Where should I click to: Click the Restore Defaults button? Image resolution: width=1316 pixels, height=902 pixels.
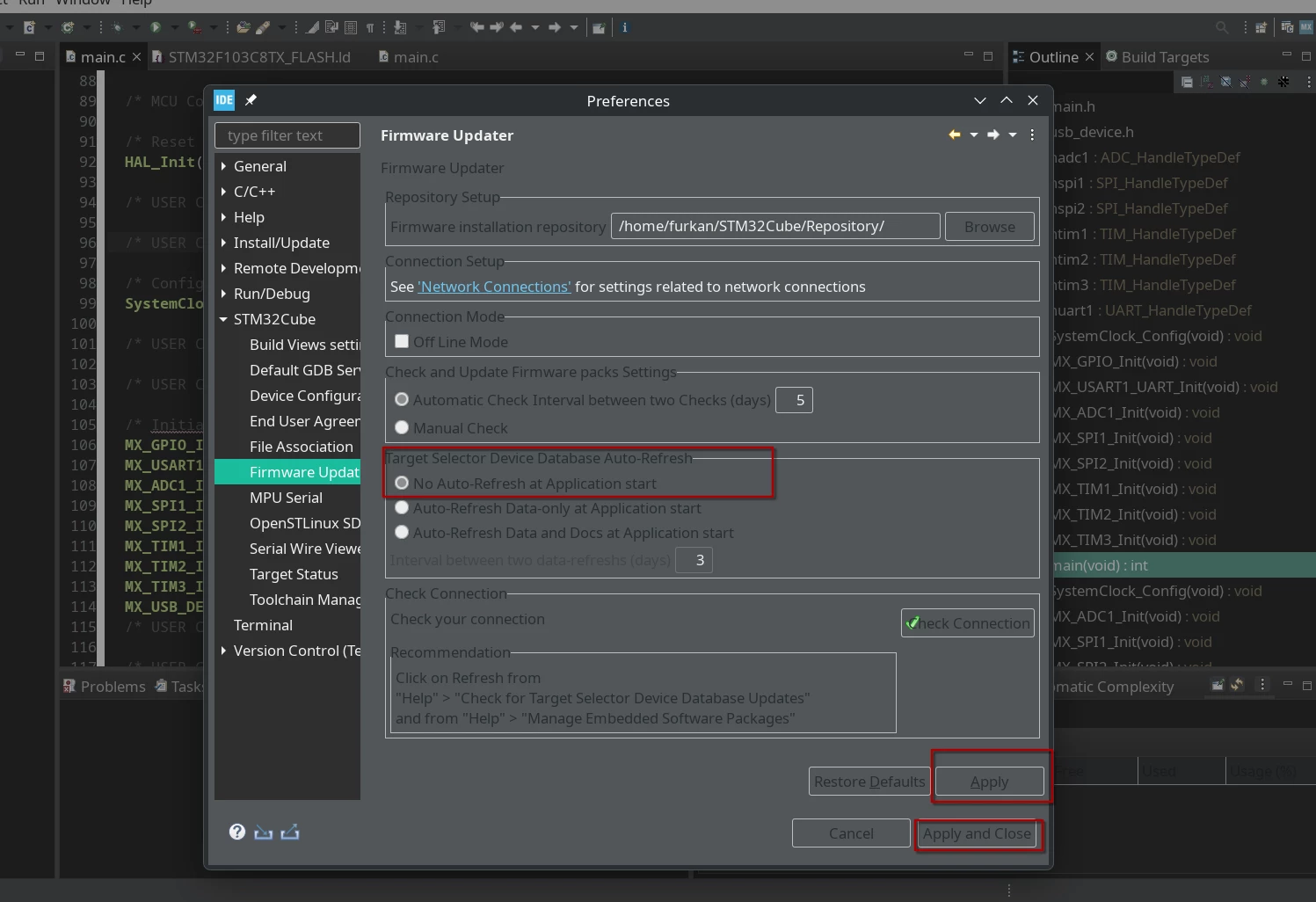[x=869, y=782]
